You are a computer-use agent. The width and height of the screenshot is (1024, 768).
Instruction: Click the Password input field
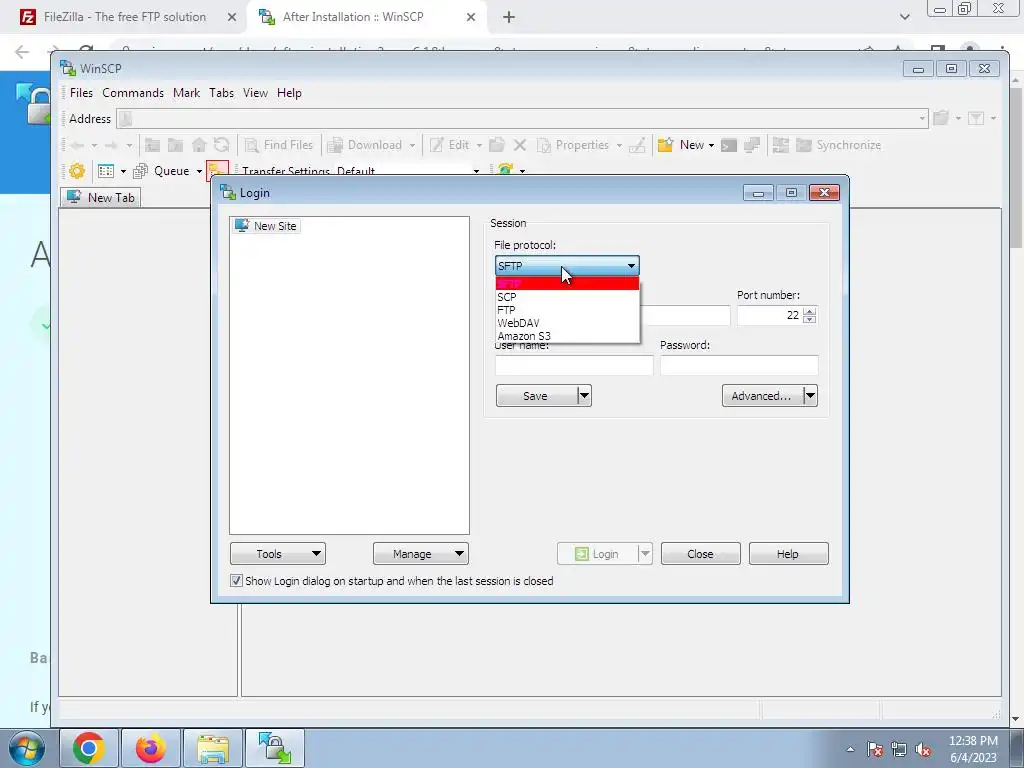[739, 365]
